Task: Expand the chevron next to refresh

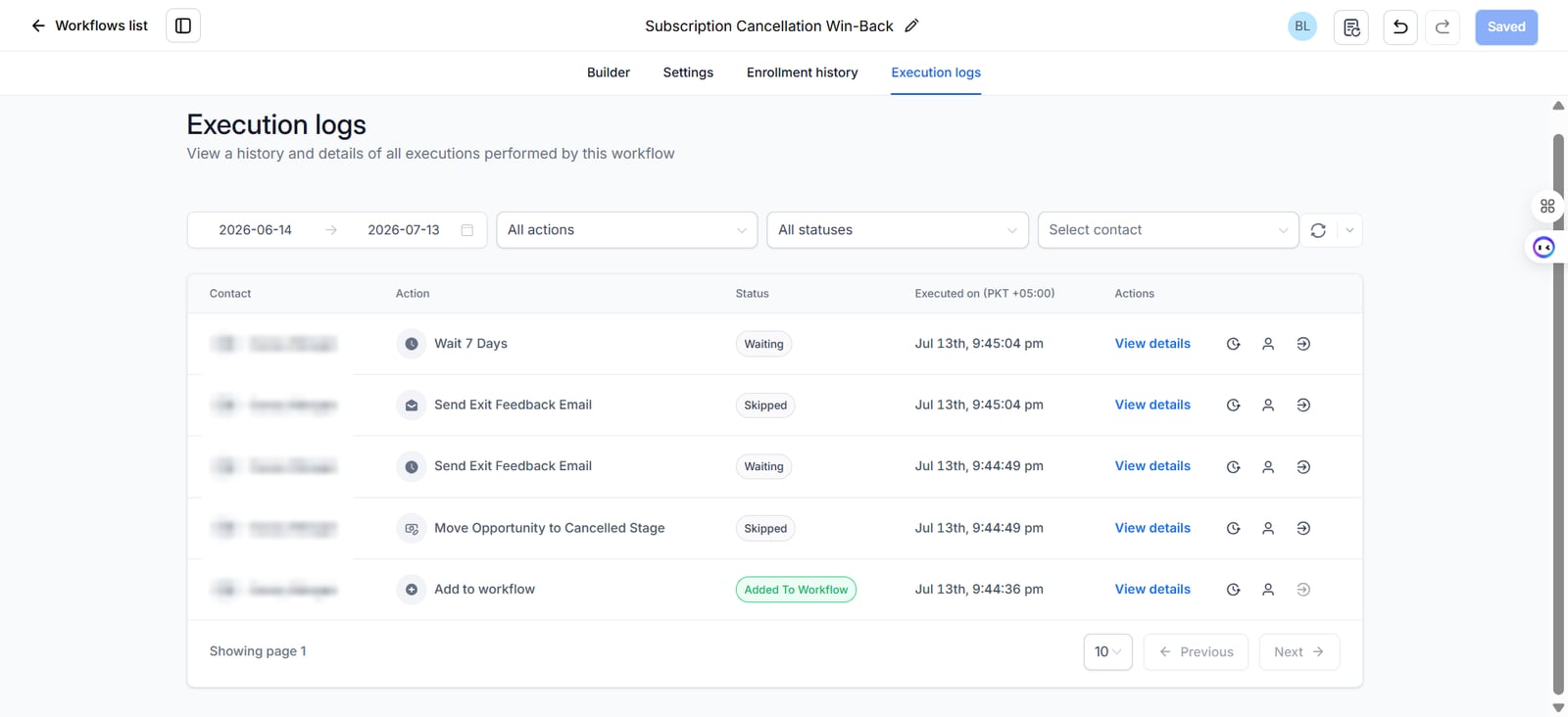Action: 1349,230
